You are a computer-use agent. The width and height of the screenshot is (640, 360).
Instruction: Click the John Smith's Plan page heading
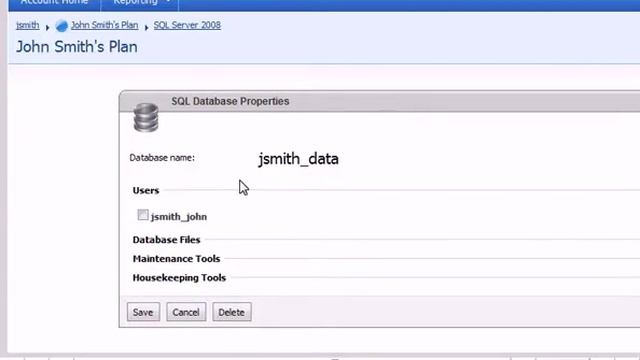(77, 47)
